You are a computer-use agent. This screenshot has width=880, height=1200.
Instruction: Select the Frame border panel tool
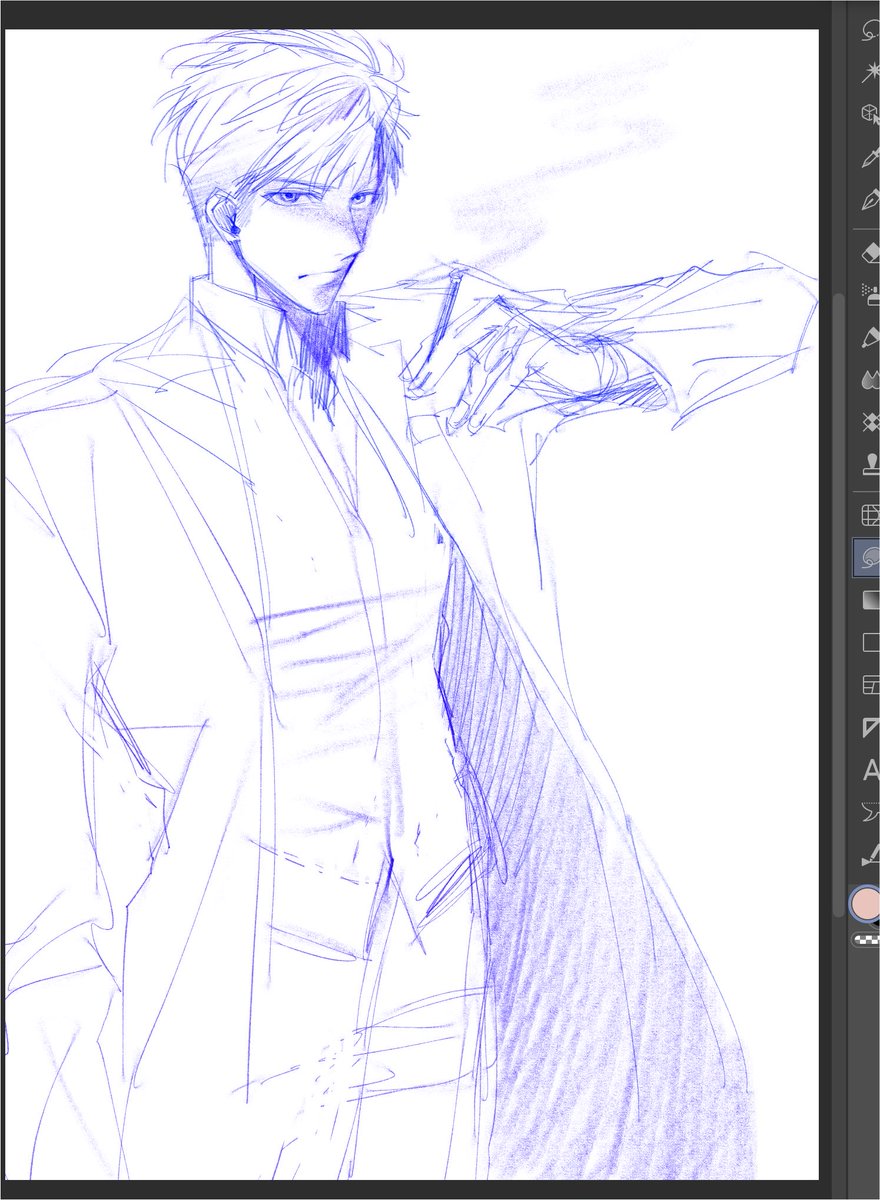pyautogui.click(x=869, y=685)
